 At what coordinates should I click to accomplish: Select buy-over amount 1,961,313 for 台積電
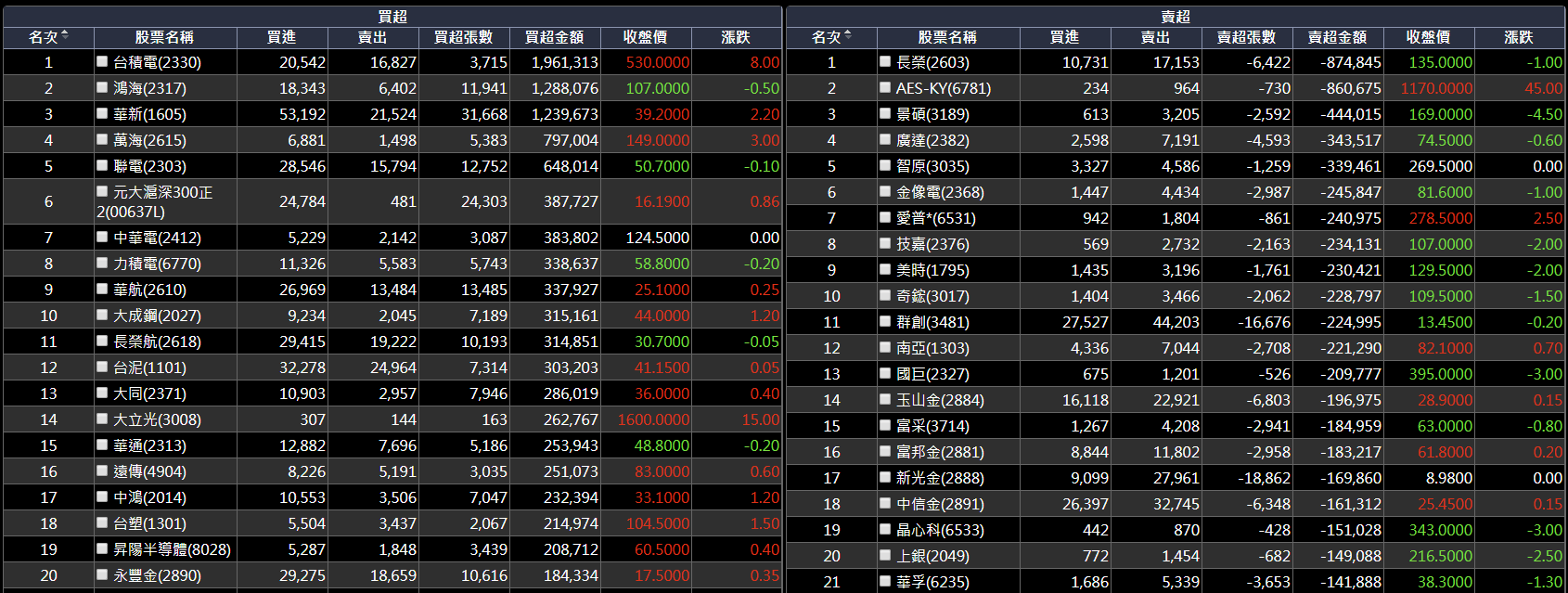tap(564, 62)
